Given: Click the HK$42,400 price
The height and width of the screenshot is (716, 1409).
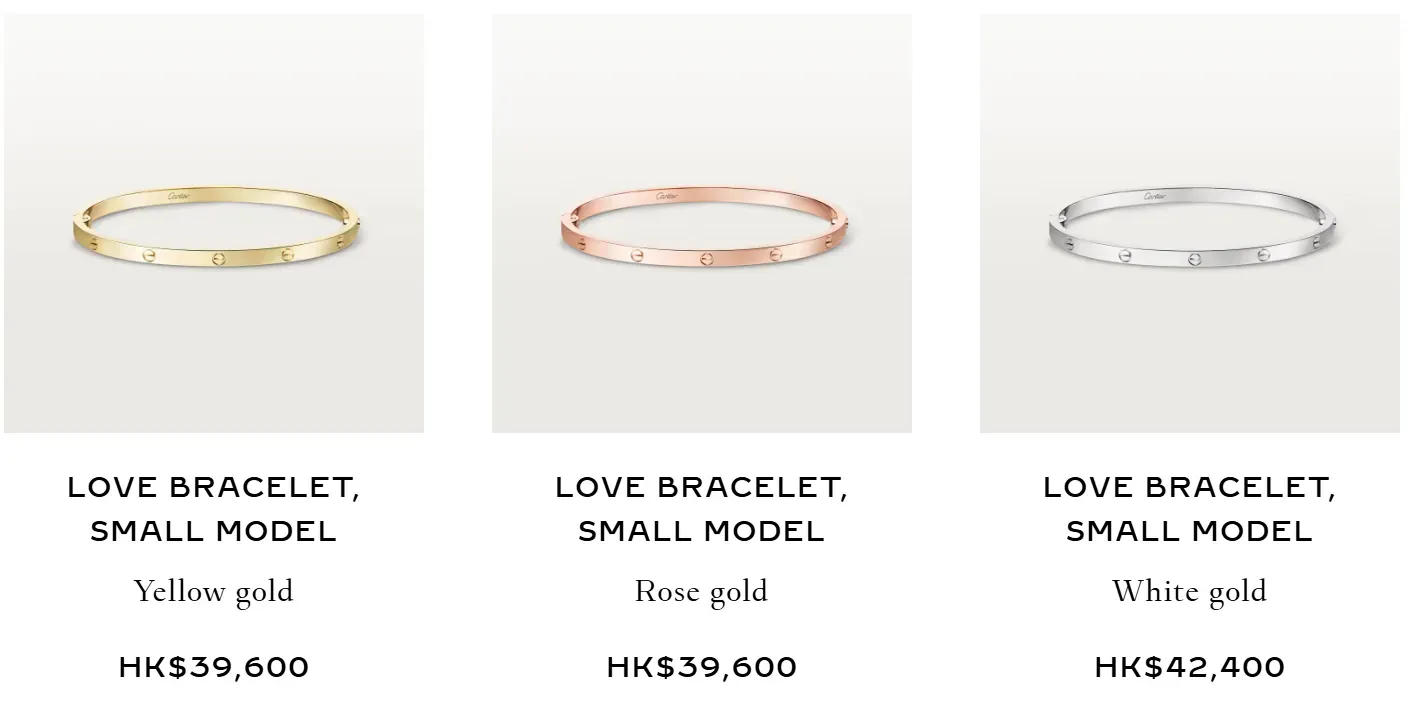Looking at the screenshot, I should (x=1190, y=667).
